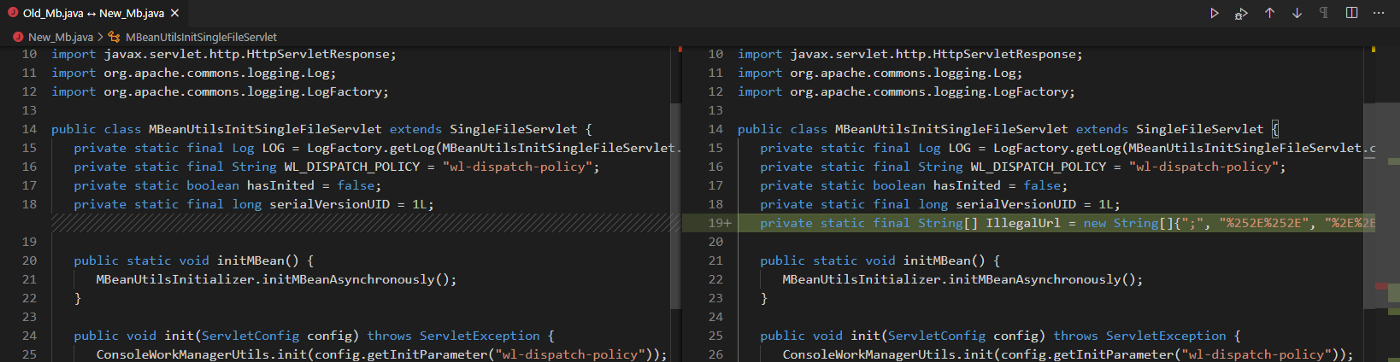Click the class symbol icon in breadcrumb
Viewport: 1400px width, 362px height.
(115, 36)
